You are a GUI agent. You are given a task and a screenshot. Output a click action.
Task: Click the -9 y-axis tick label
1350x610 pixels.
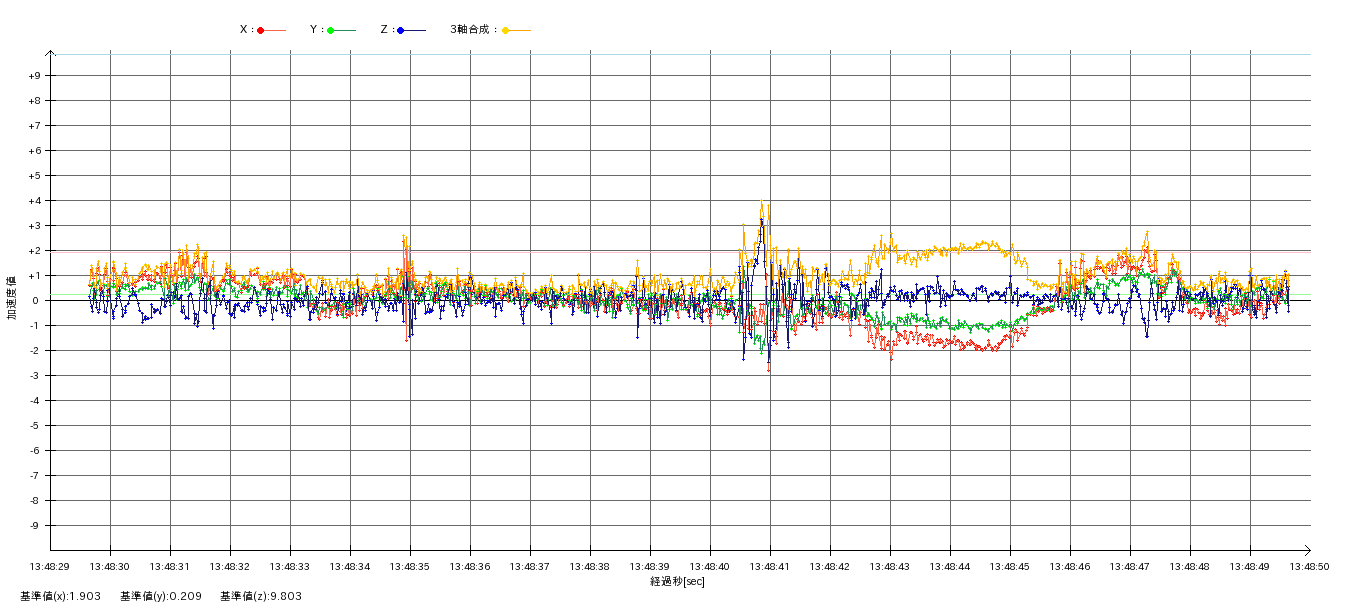(35, 526)
